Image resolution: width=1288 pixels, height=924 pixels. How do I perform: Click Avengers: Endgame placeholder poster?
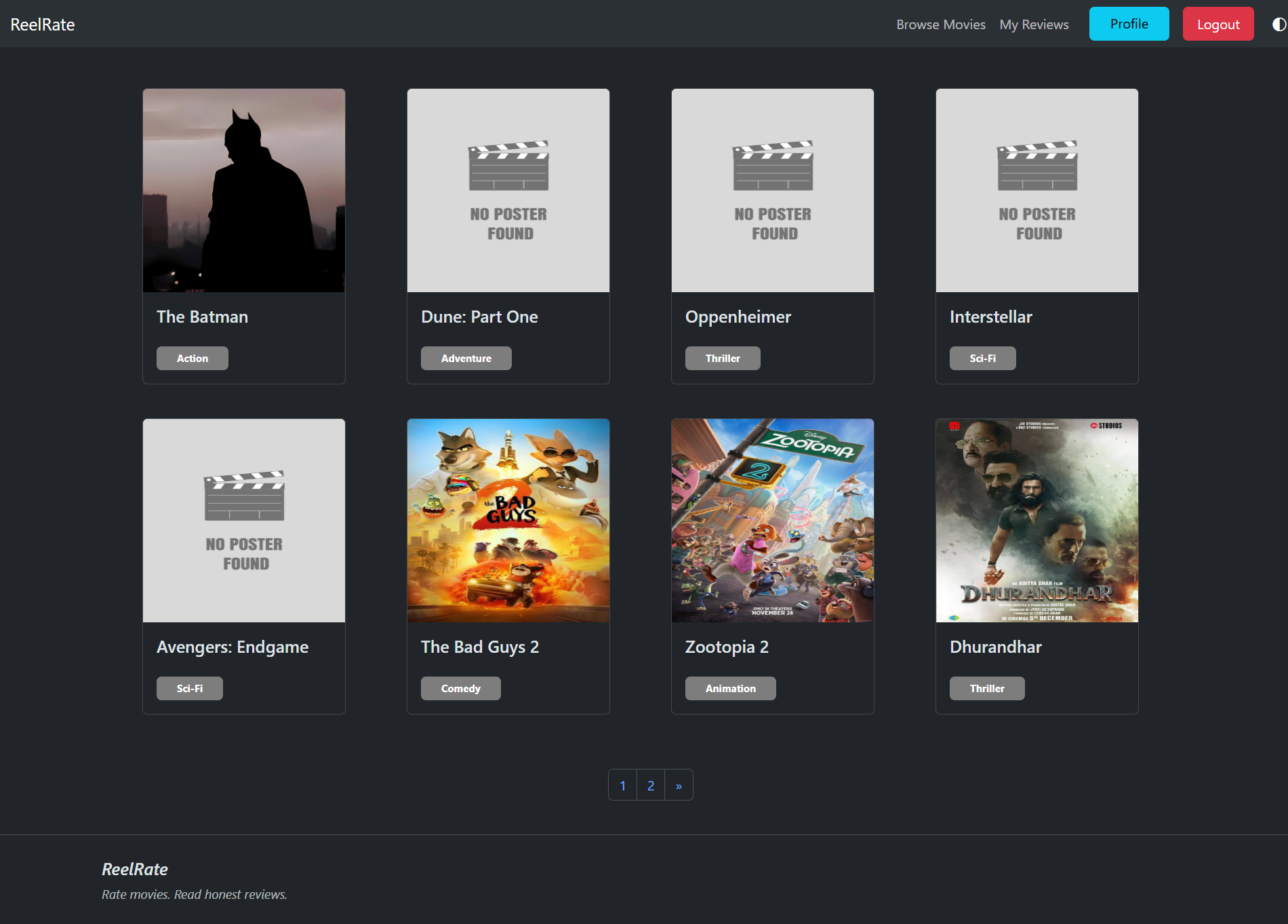tap(244, 521)
